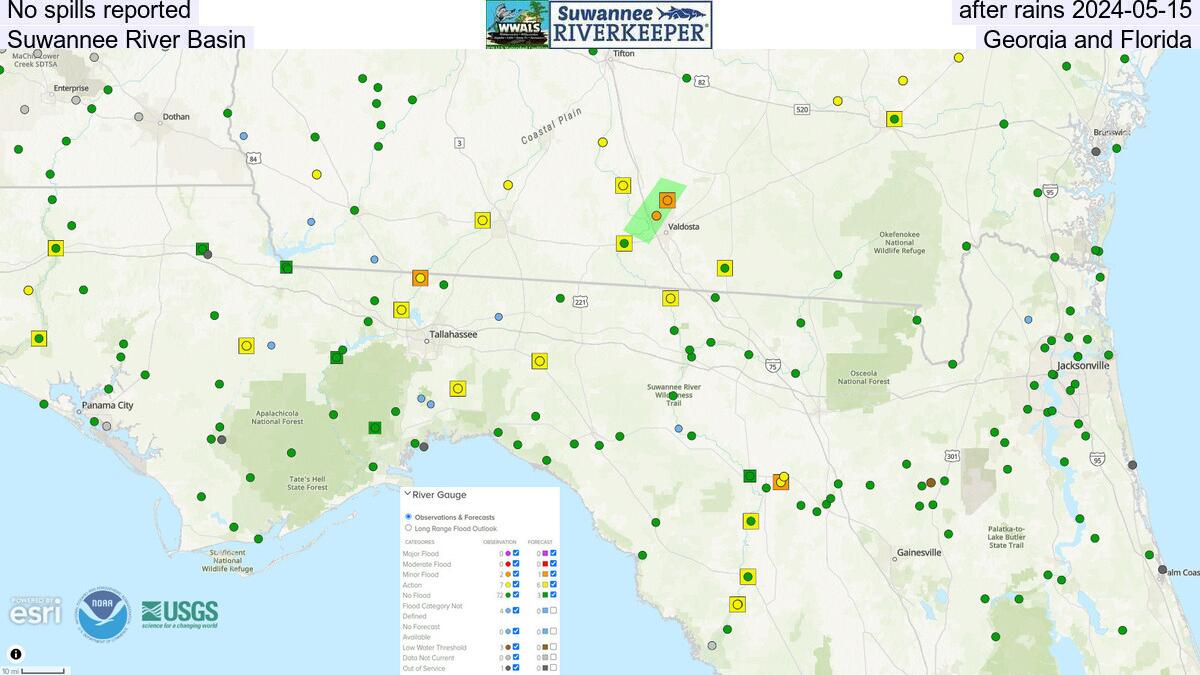This screenshot has height=675, width=1200.
Task: Click Apalachicola National Forest label
Action: (277, 417)
